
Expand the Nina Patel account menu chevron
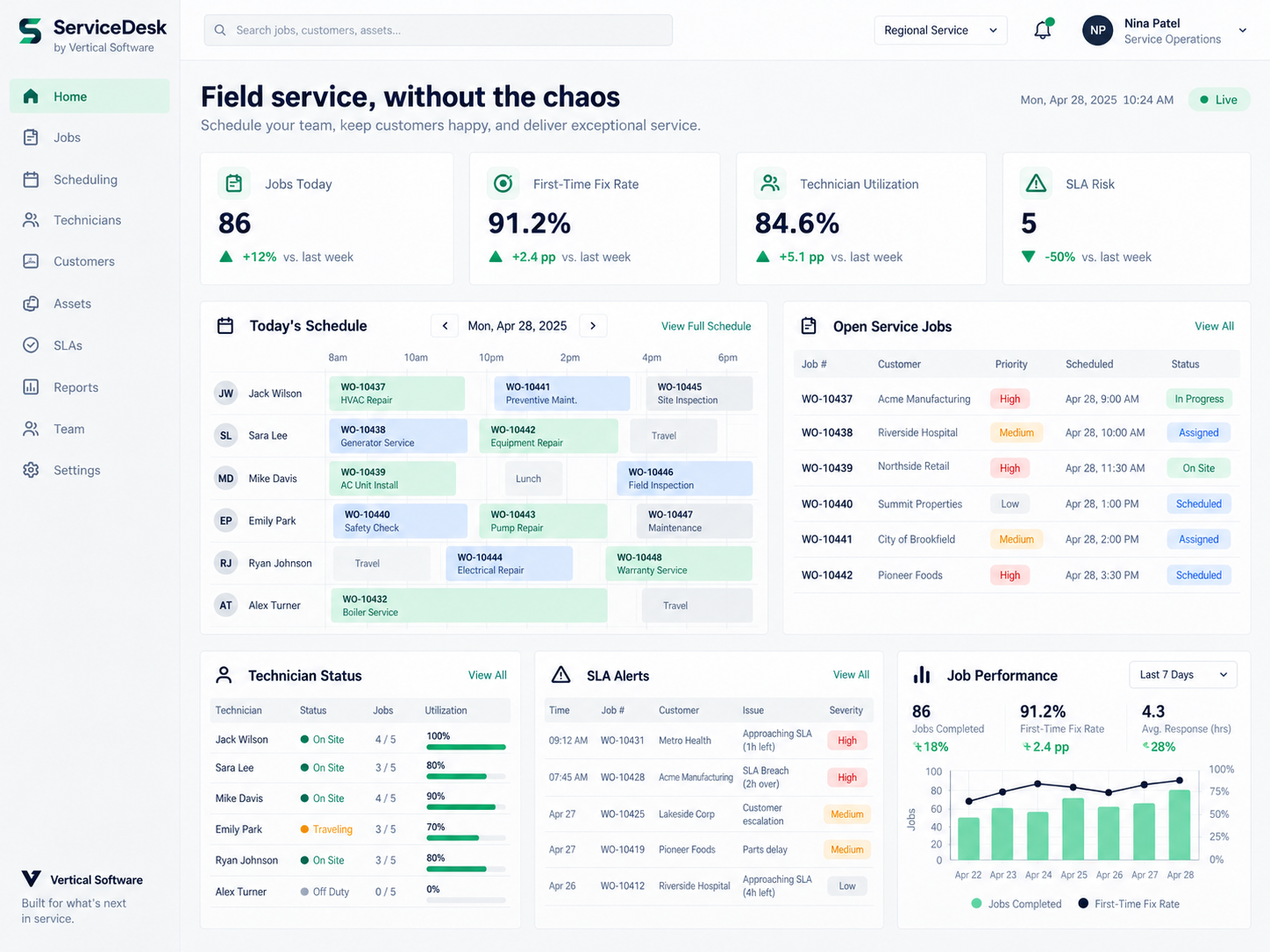coord(1242,31)
